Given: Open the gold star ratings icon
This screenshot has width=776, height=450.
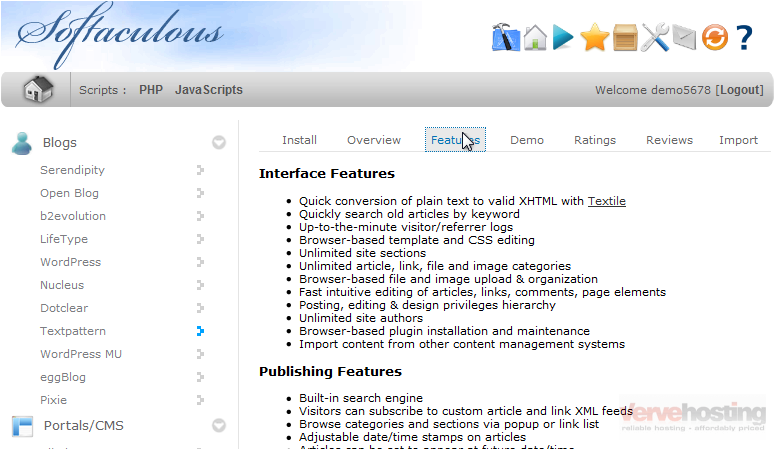Looking at the screenshot, I should 594,37.
